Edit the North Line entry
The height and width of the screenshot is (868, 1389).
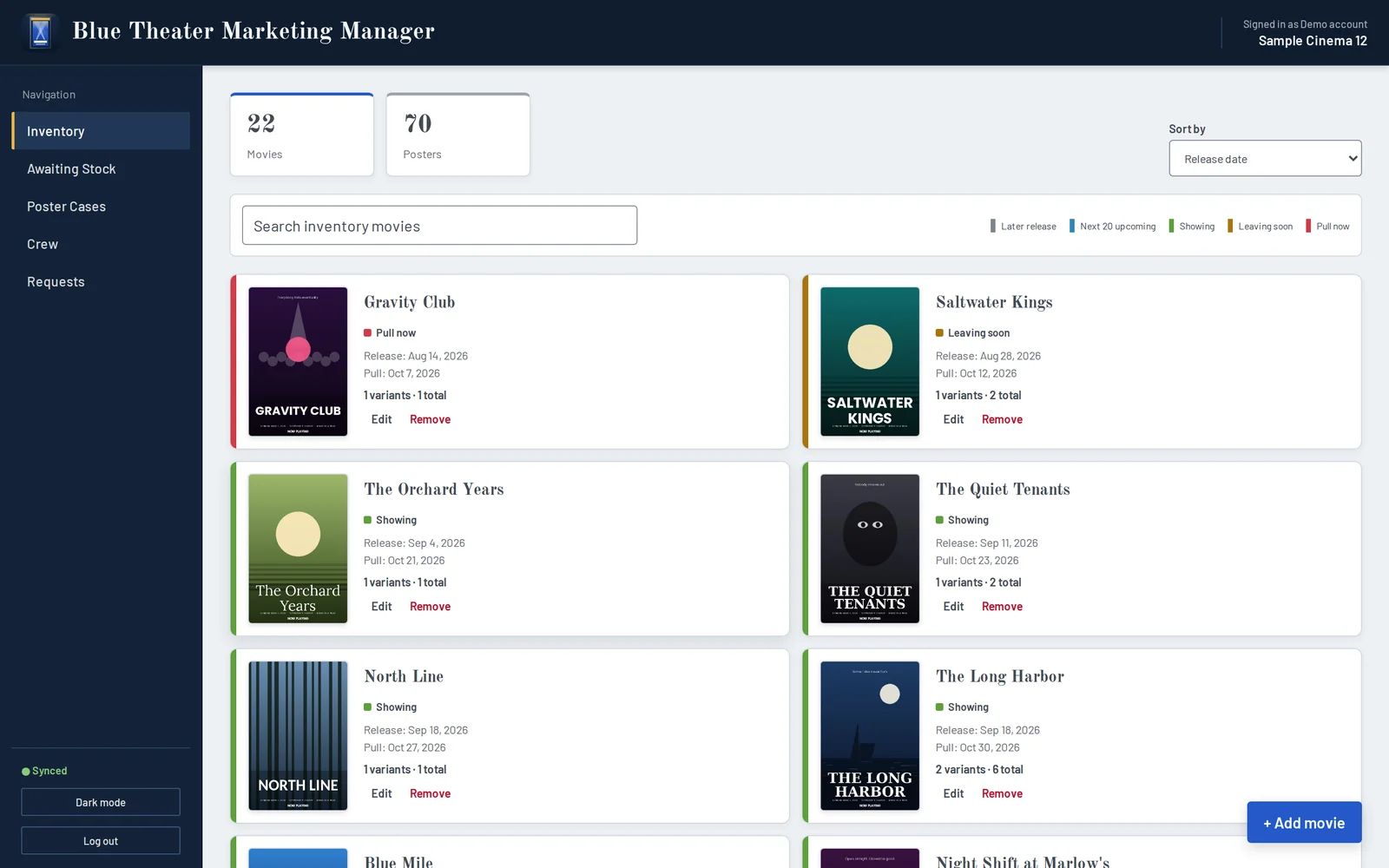tap(382, 793)
